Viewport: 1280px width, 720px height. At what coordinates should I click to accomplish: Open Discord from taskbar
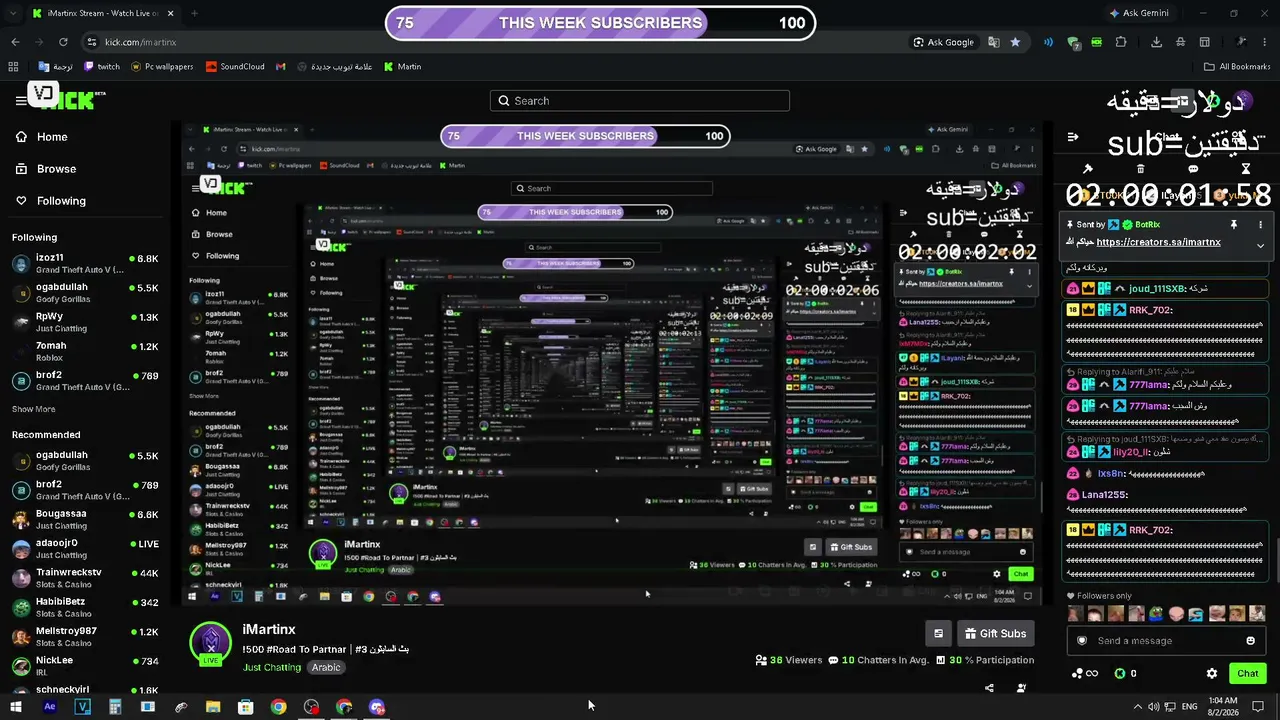point(377,707)
